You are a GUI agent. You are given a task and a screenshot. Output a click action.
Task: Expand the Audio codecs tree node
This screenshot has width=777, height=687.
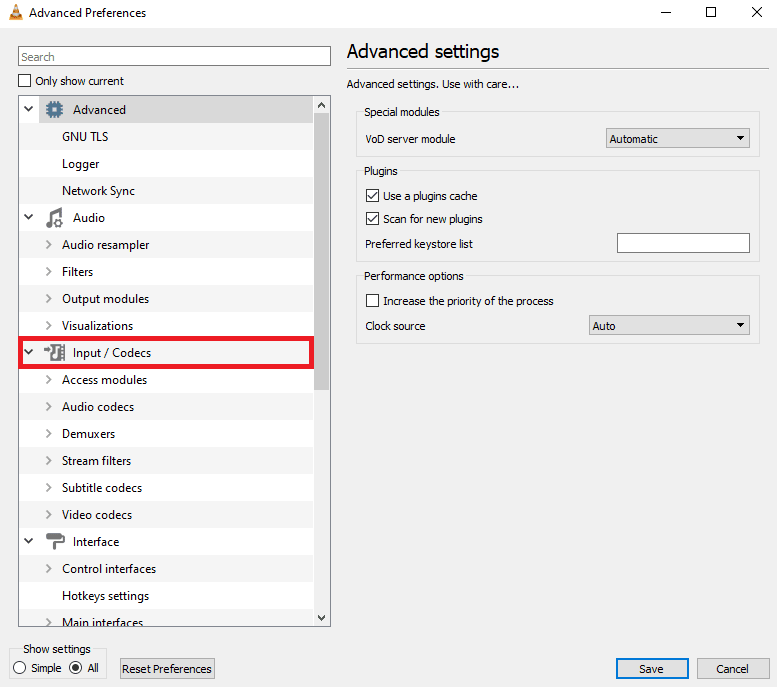(x=49, y=406)
